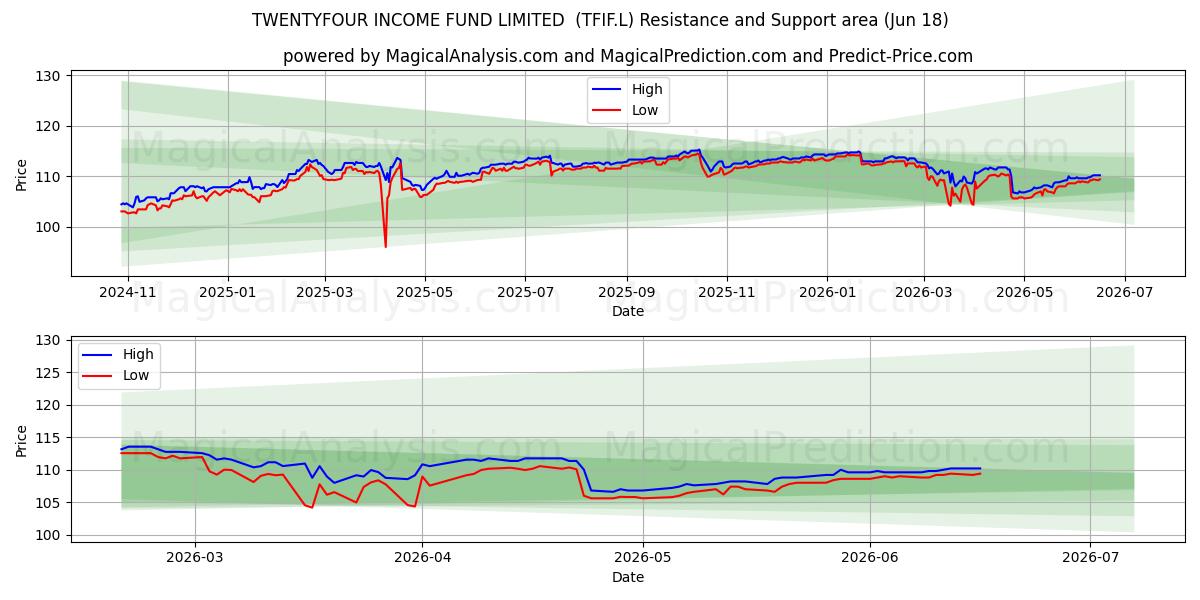Click the '105' price tick on the bottom chart

tap(50, 503)
